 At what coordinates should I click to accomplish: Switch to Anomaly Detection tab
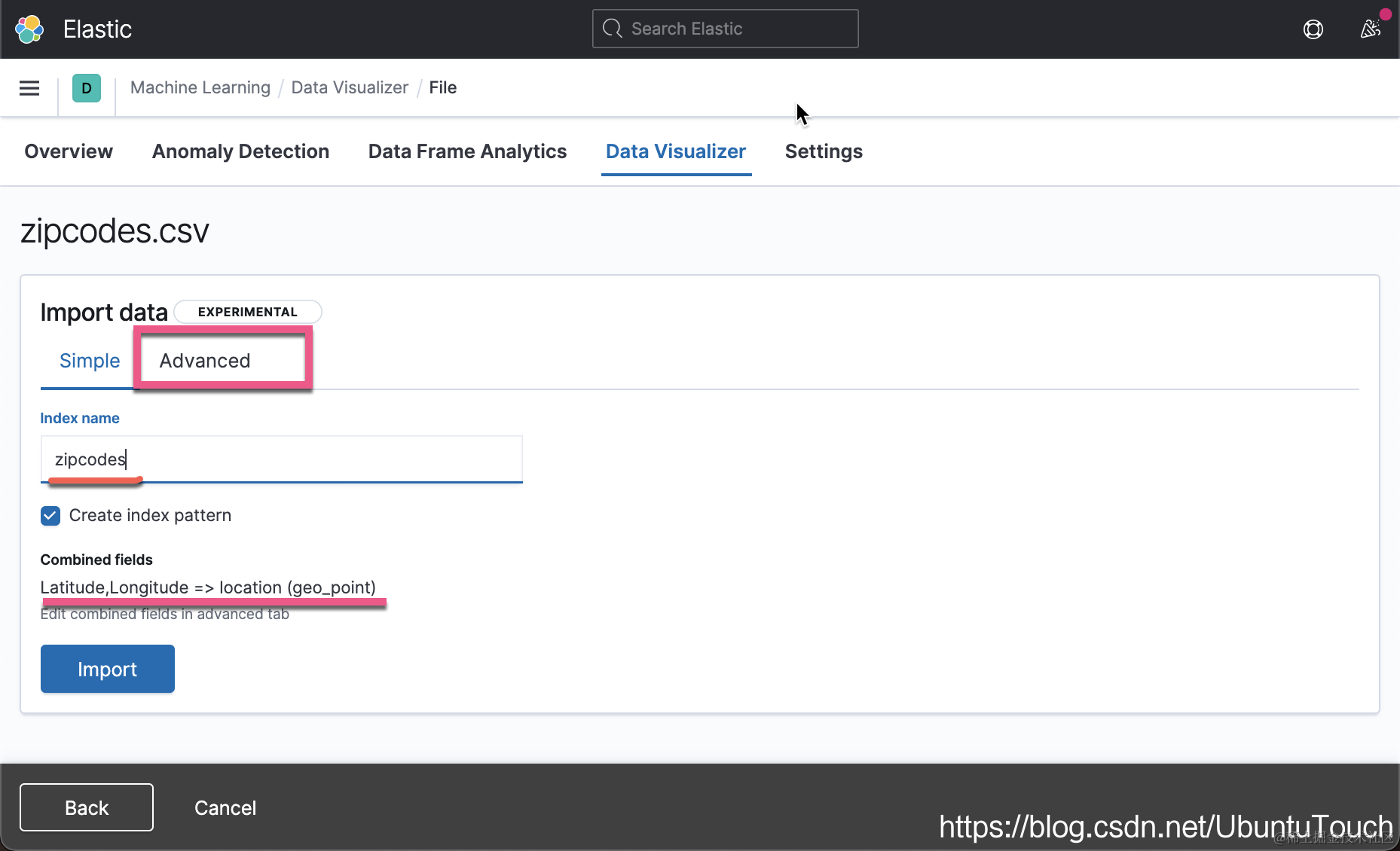(240, 151)
